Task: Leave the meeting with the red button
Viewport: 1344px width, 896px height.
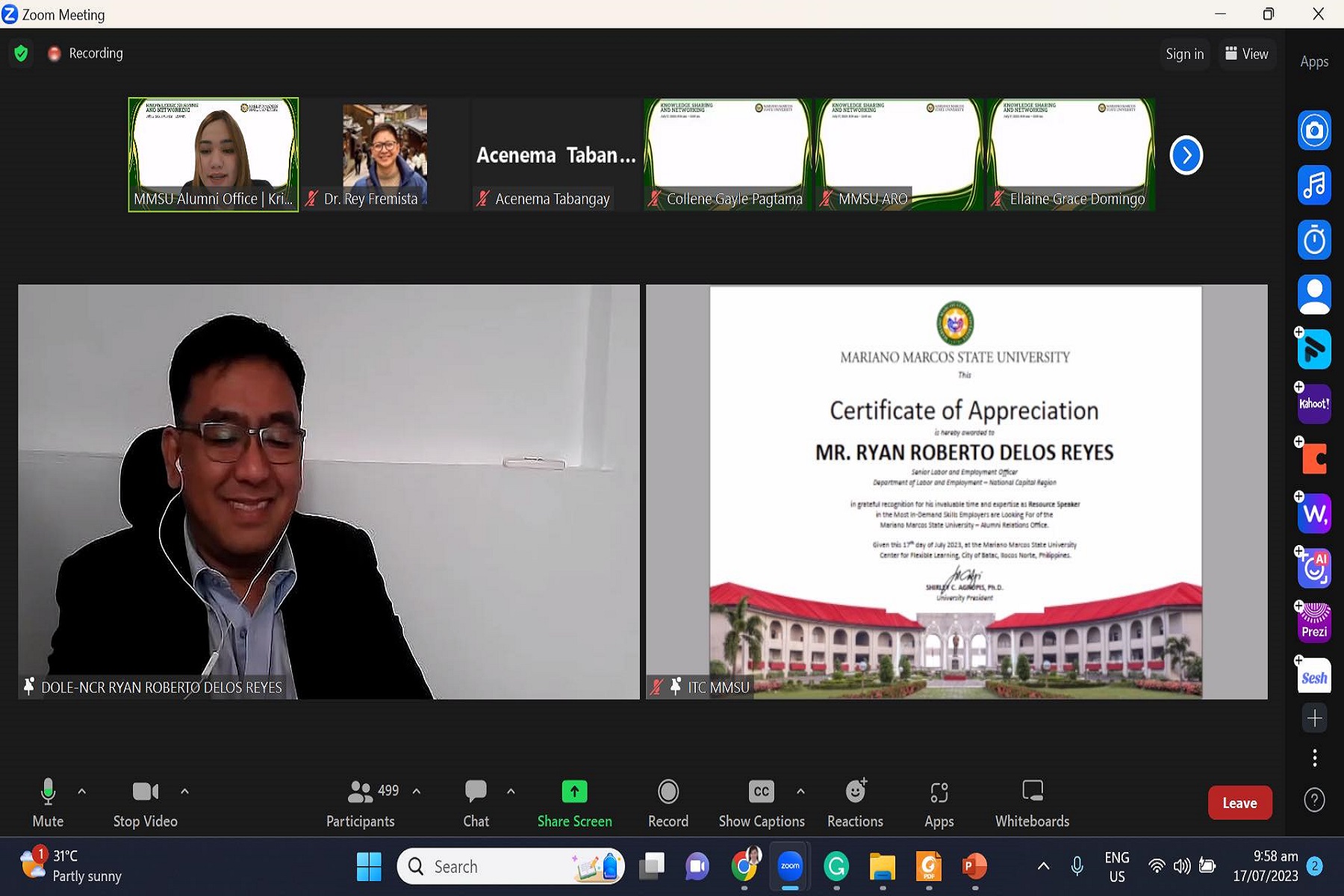Action: 1239,803
